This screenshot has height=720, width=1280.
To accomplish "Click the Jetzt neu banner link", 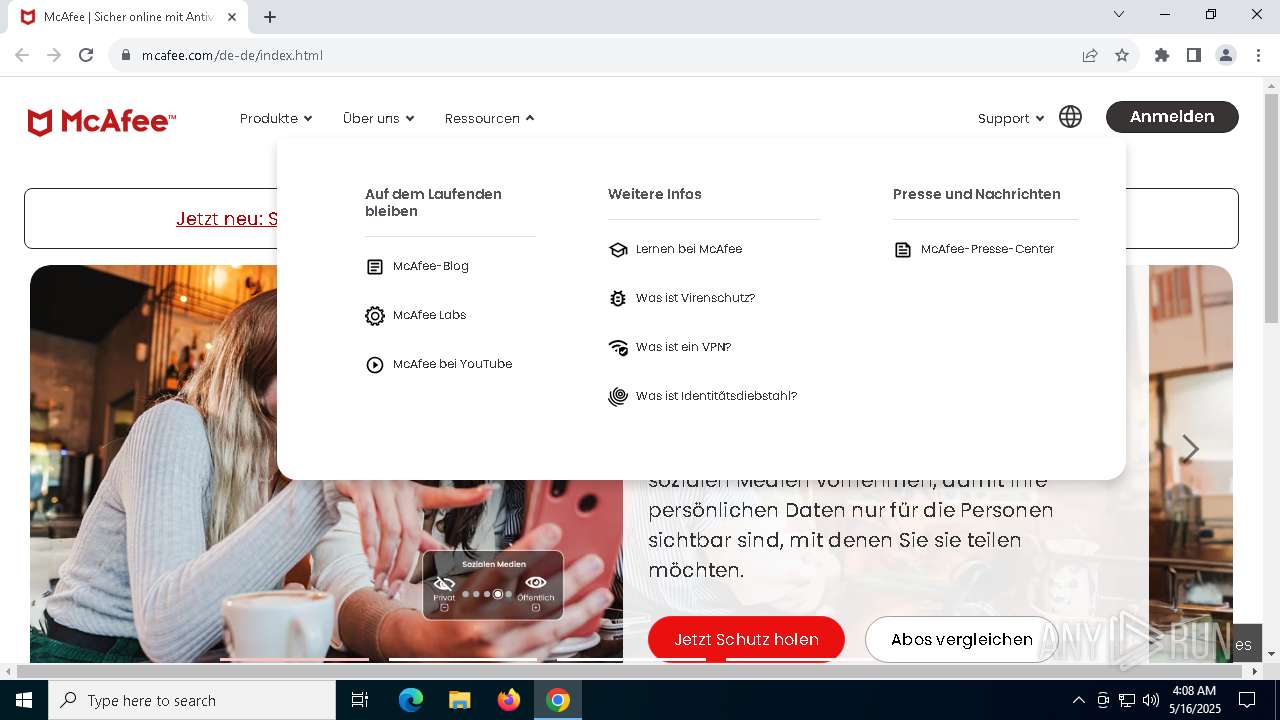I will click(226, 218).
